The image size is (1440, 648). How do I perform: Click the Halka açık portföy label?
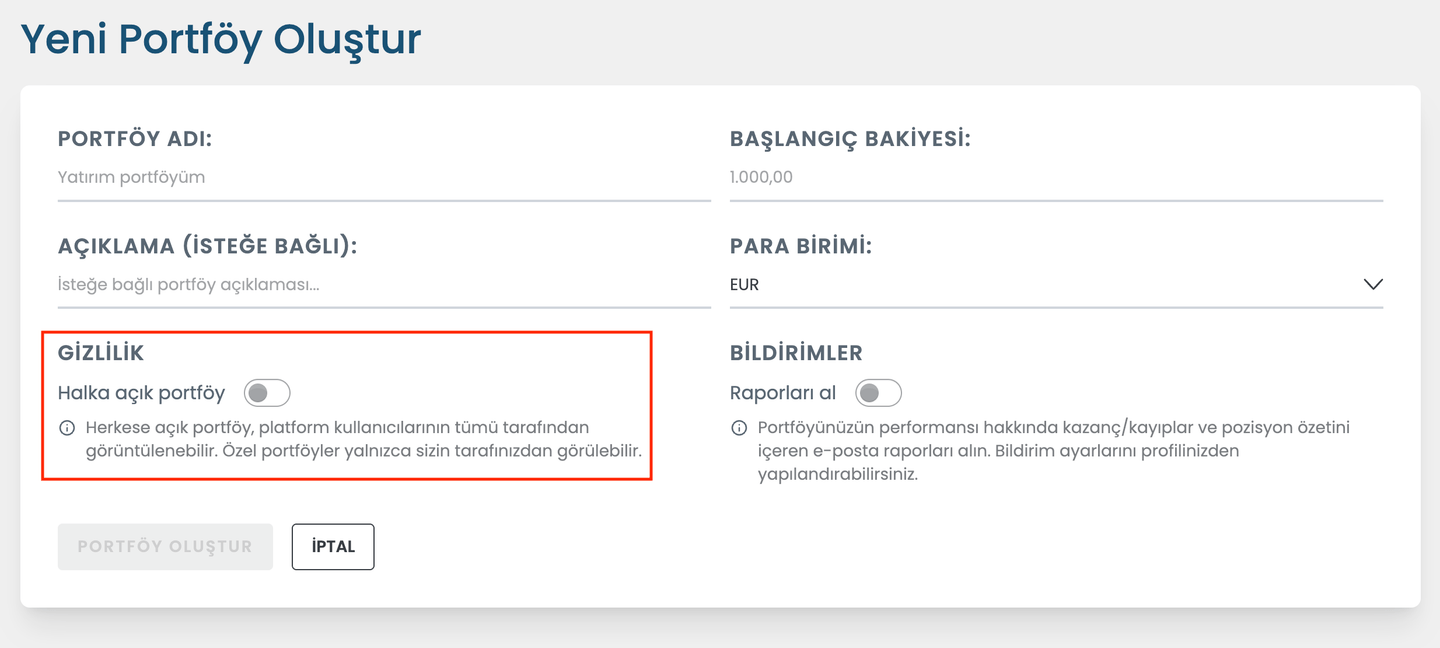click(x=142, y=393)
